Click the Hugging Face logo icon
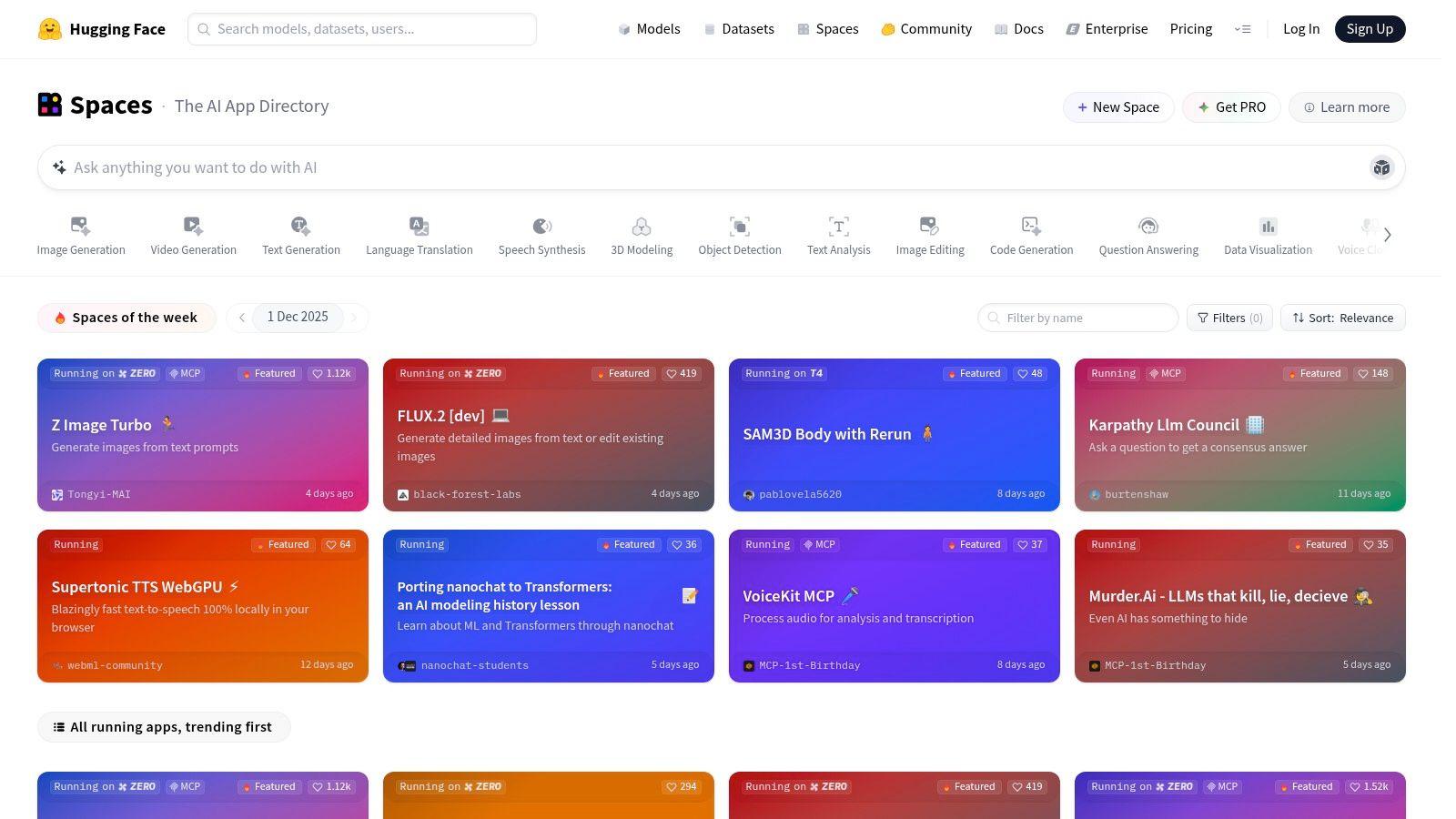This screenshot has height=819, width=1456. 50,29
